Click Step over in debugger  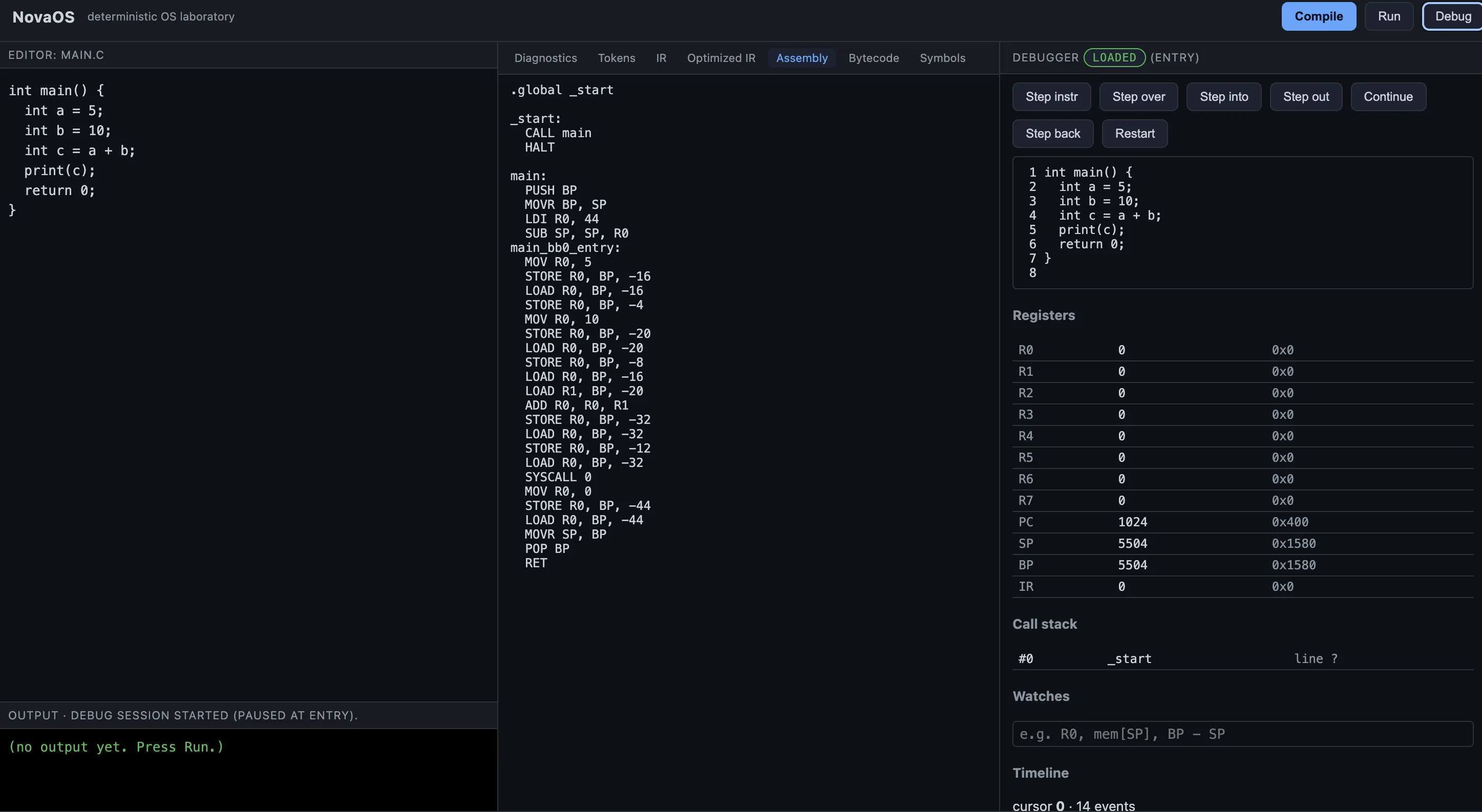[1138, 97]
